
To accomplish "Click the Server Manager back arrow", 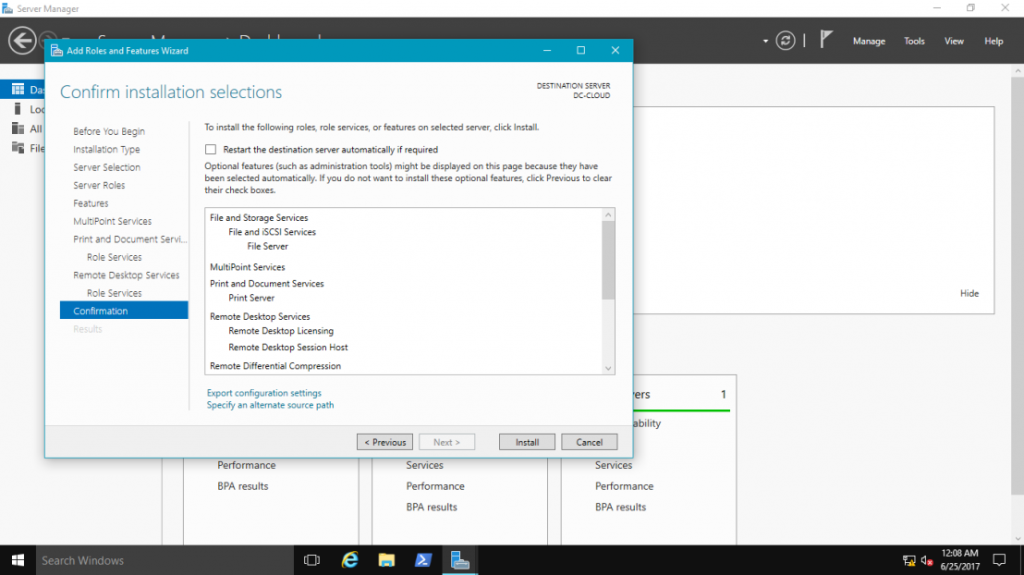I will [x=22, y=41].
